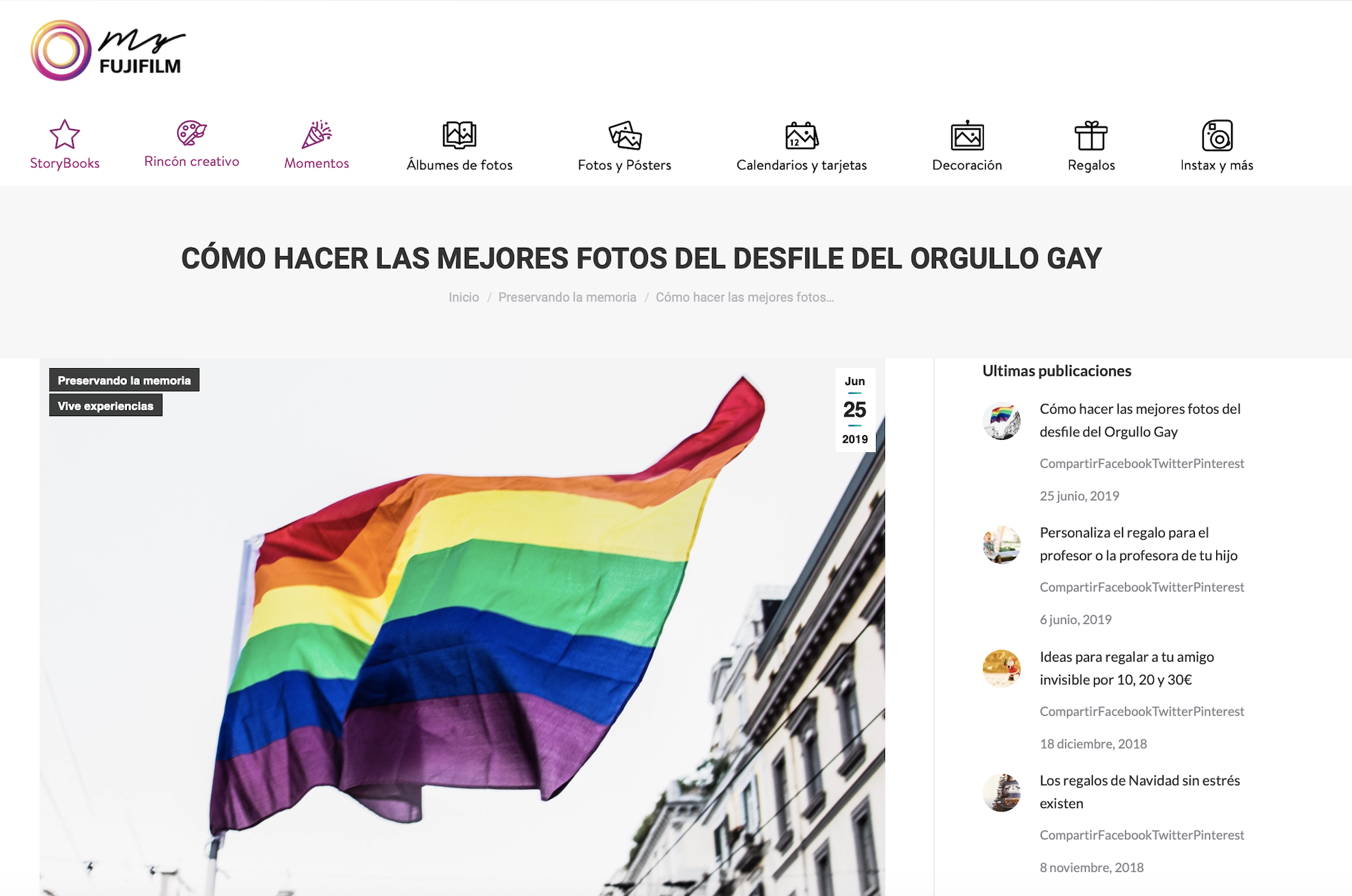Click the Instax y más camera icon
The image size is (1352, 896).
1217,135
